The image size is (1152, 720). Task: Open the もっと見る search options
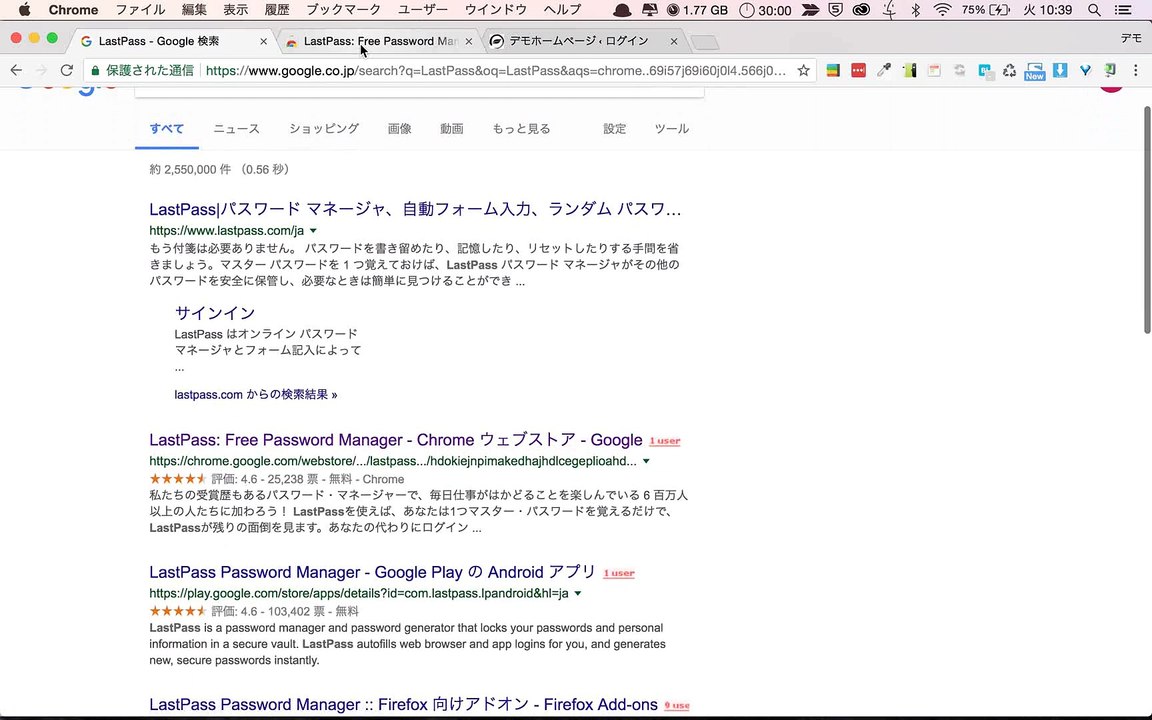coord(521,129)
